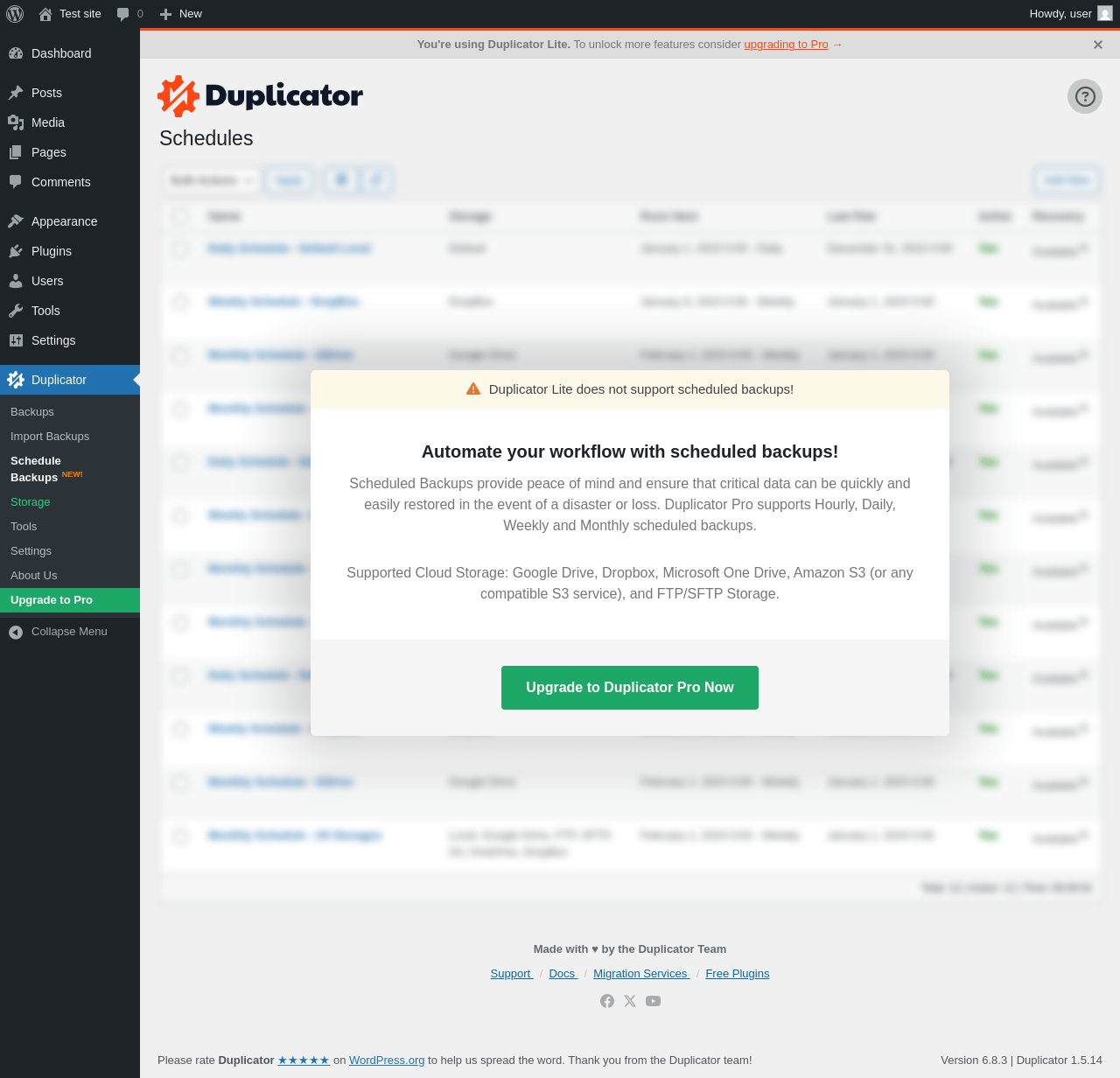The width and height of the screenshot is (1120, 1078).
Task: Click the Duplicator gear icon in sidebar
Action: coord(16,380)
